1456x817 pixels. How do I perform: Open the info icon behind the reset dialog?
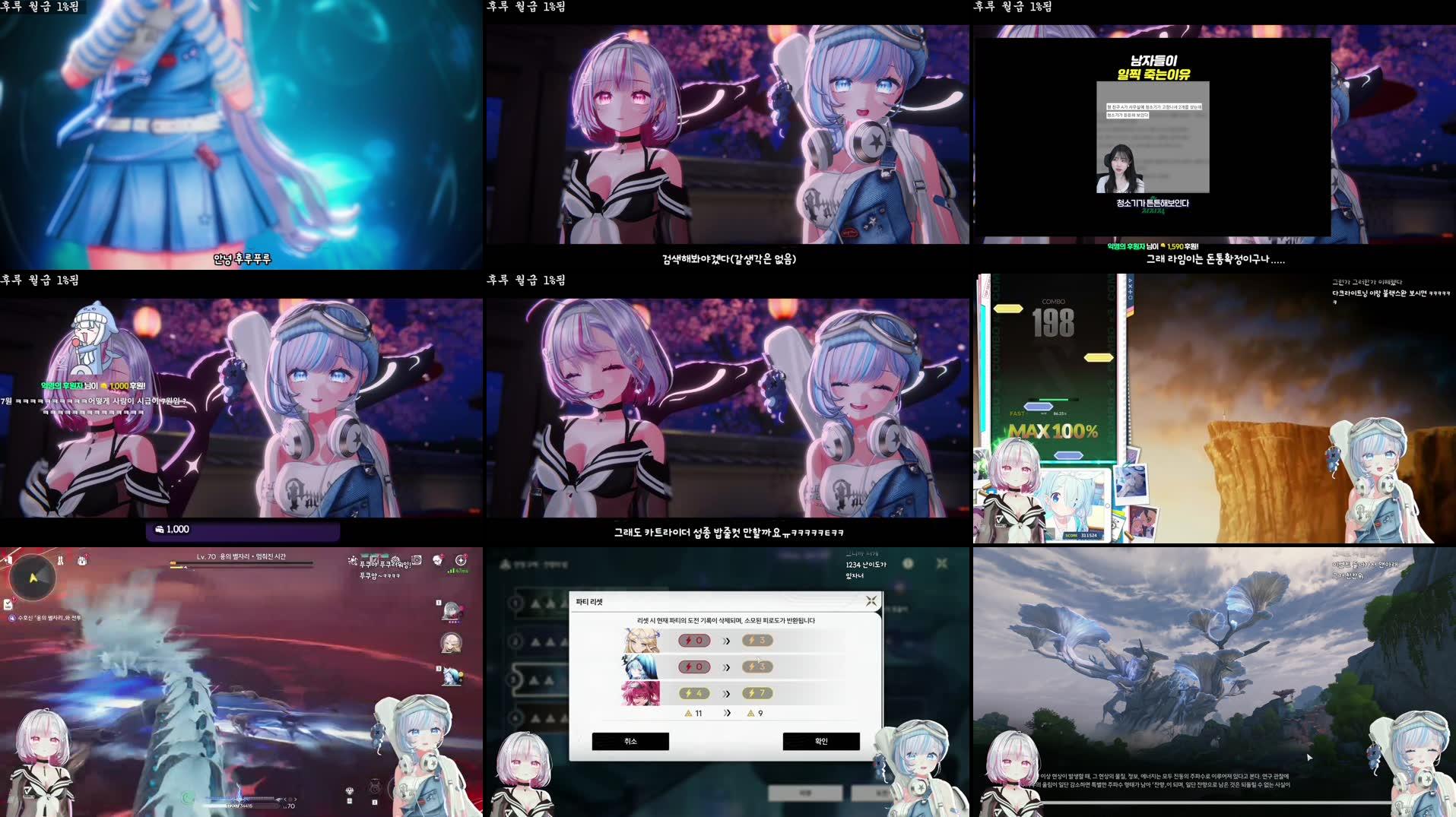(908, 563)
